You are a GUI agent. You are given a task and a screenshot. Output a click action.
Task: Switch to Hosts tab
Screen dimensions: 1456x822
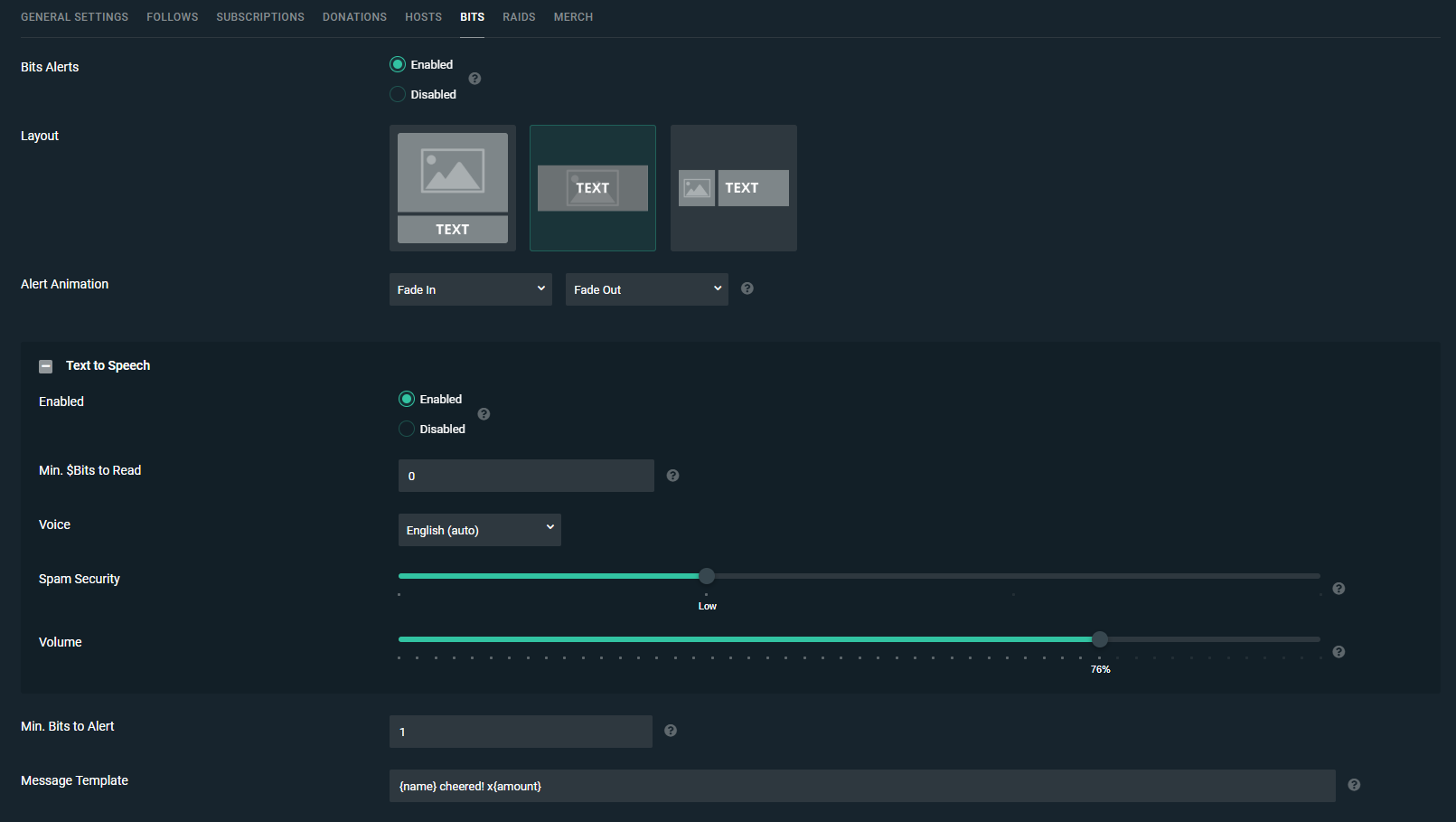(x=423, y=17)
